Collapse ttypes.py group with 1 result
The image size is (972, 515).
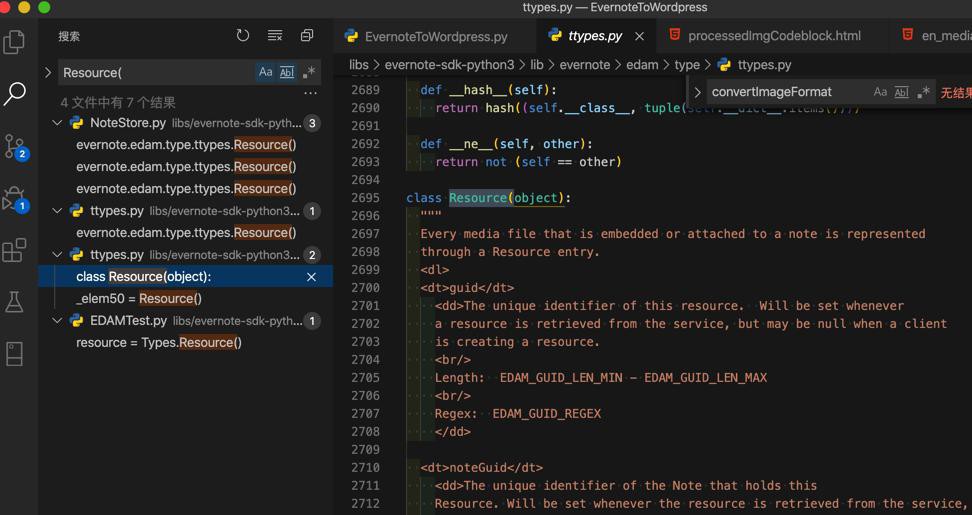tap(57, 211)
